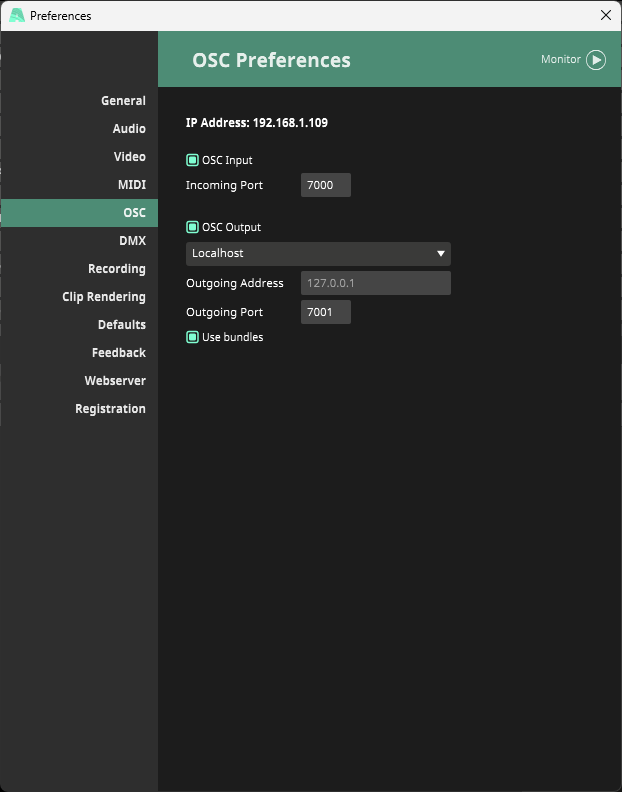622x792 pixels.
Task: Go to Webserver preferences
Action: coord(79,381)
